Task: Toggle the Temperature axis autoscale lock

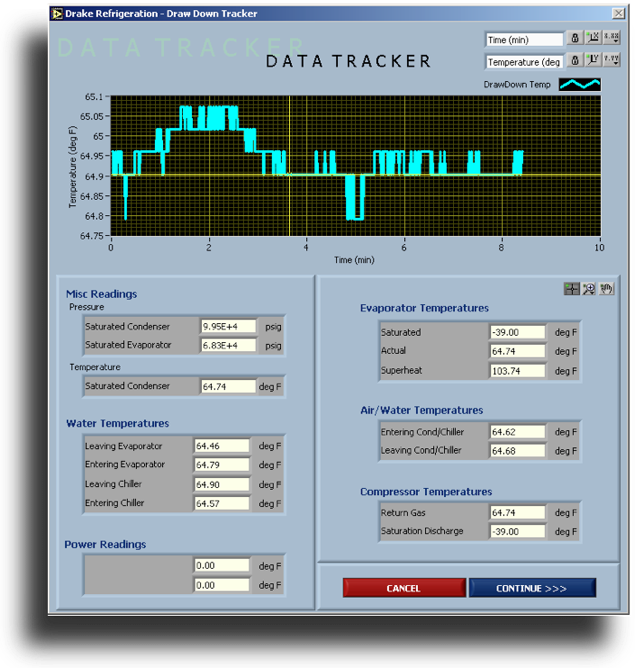Action: pyautogui.click(x=575, y=61)
